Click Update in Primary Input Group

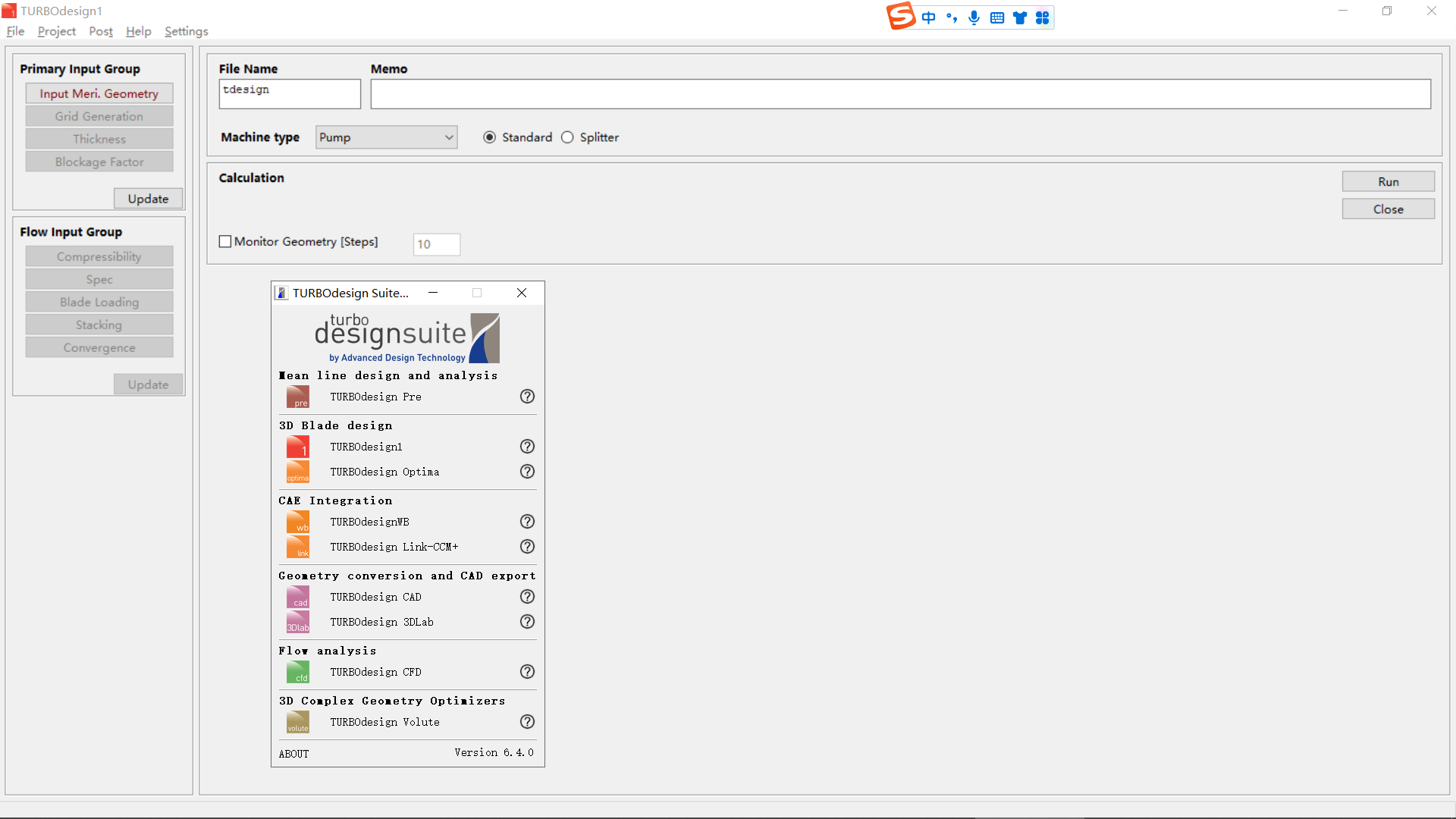click(148, 199)
